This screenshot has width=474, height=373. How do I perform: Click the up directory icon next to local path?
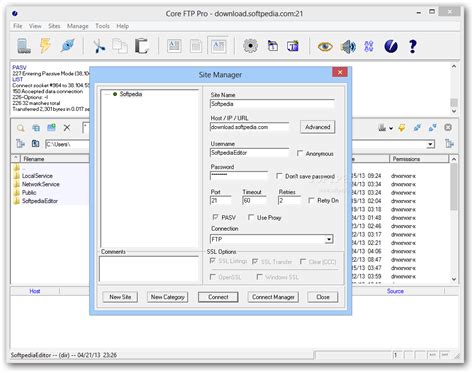(x=35, y=144)
